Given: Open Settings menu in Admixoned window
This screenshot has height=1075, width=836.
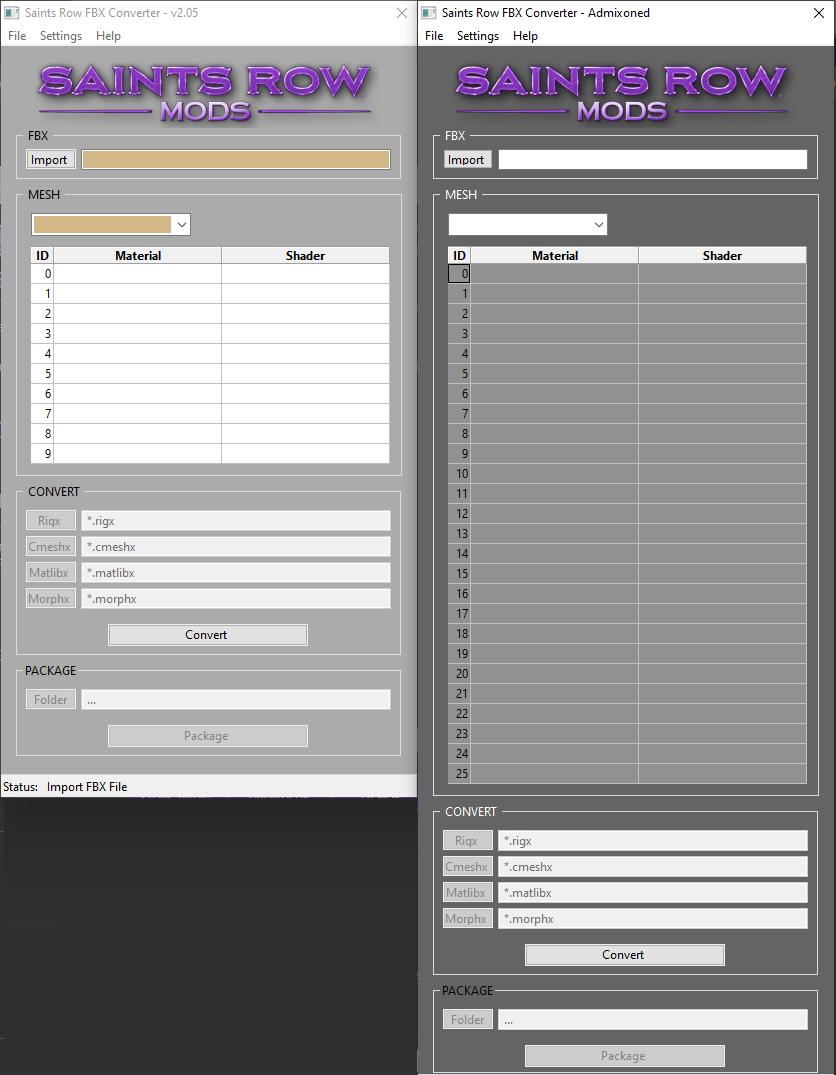Looking at the screenshot, I should pos(478,36).
